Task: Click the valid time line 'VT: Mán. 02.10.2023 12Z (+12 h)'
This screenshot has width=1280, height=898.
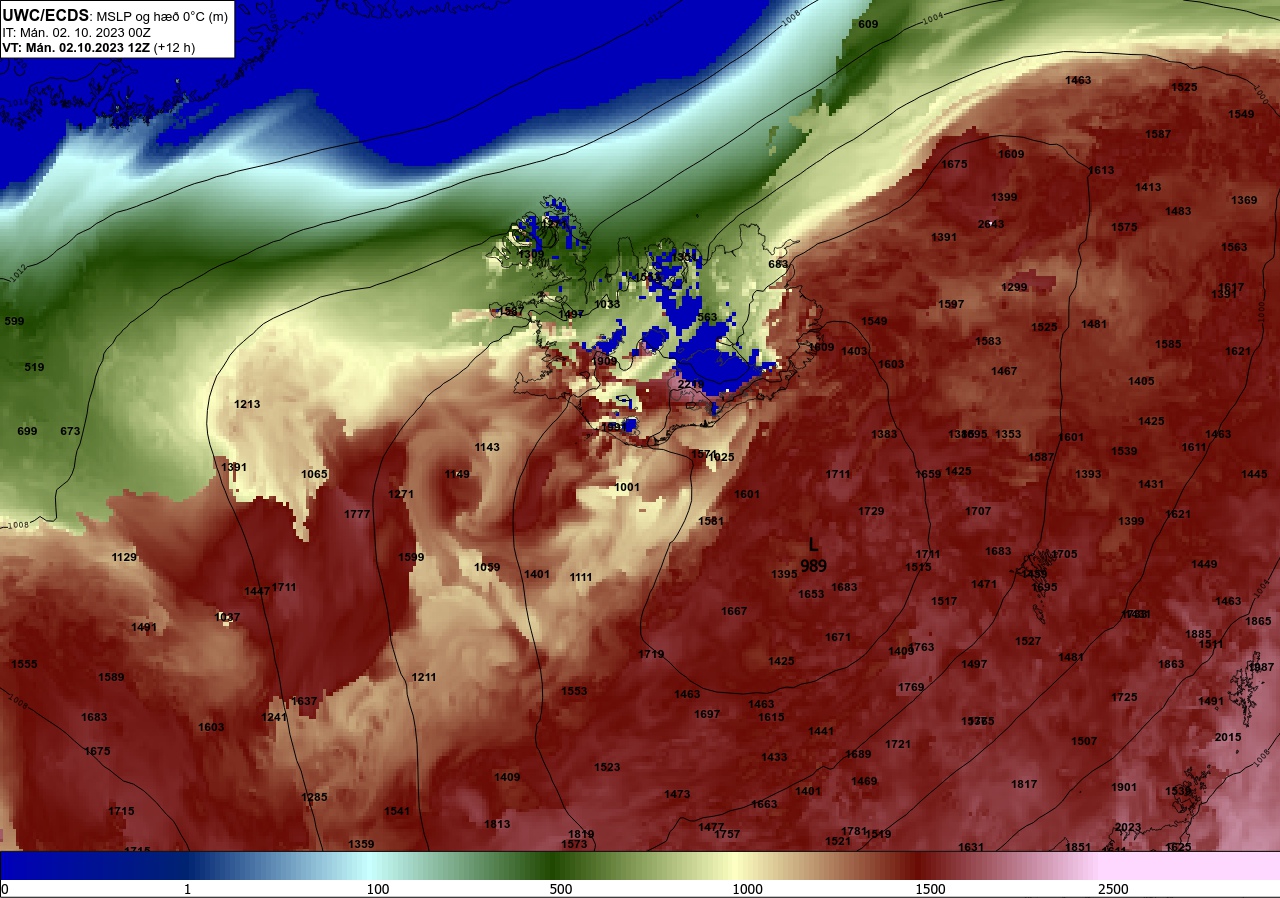Action: (99, 47)
